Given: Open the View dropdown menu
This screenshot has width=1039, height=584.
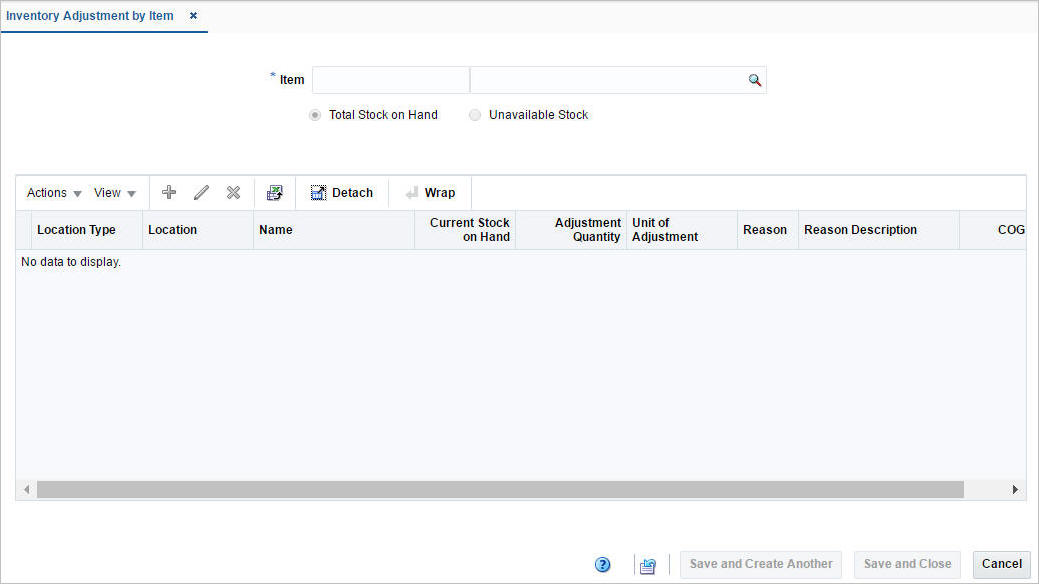Looking at the screenshot, I should coord(115,193).
